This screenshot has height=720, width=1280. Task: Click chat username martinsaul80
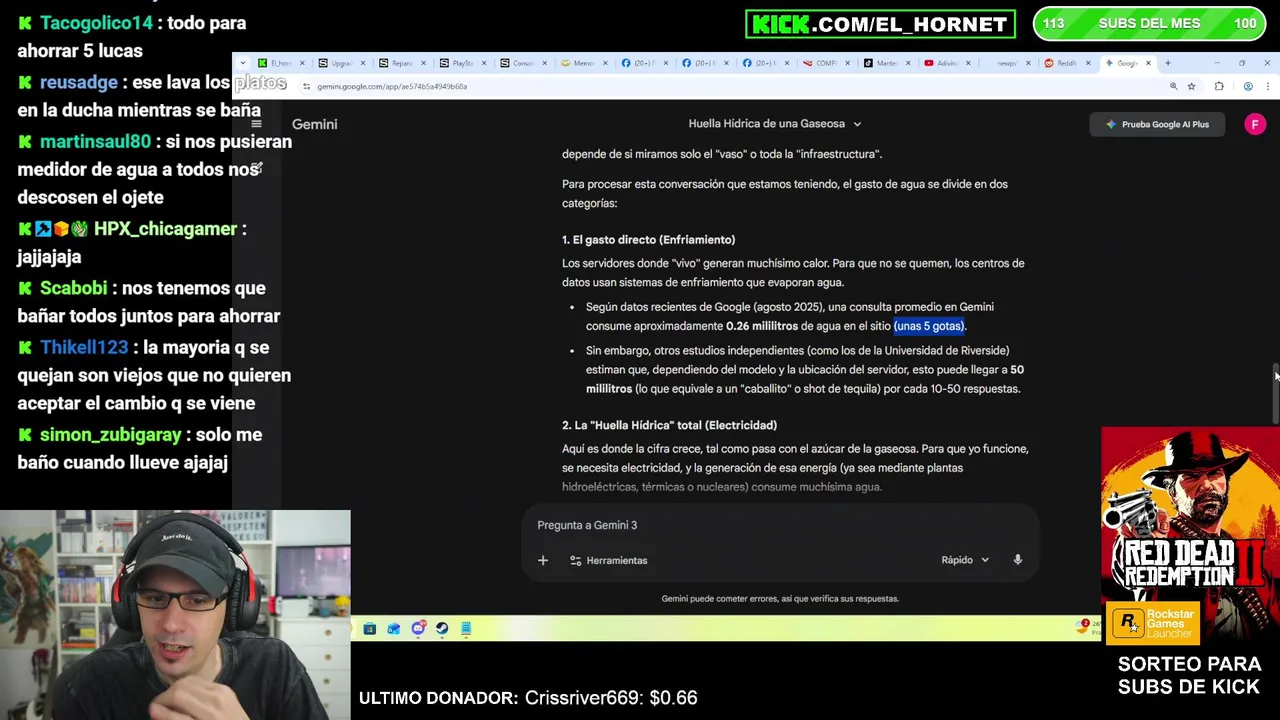[x=95, y=142]
